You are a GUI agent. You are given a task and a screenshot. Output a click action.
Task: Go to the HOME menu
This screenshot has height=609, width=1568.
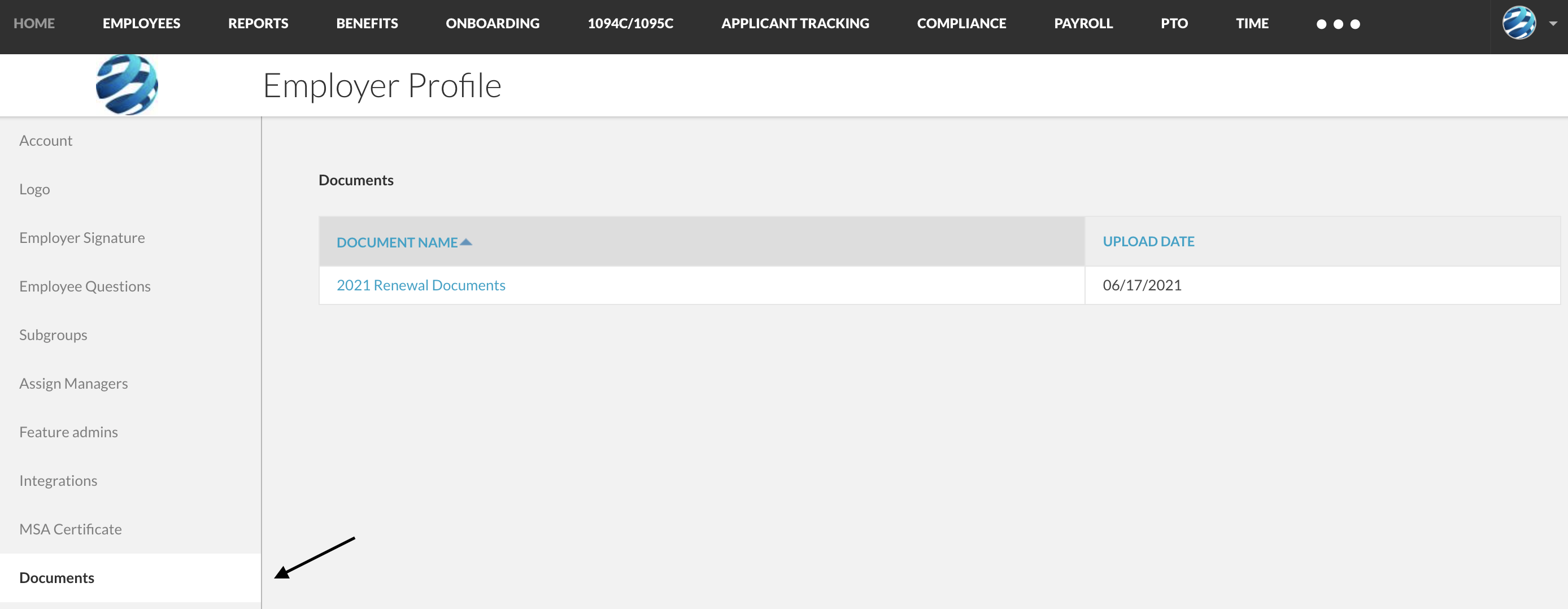[34, 23]
